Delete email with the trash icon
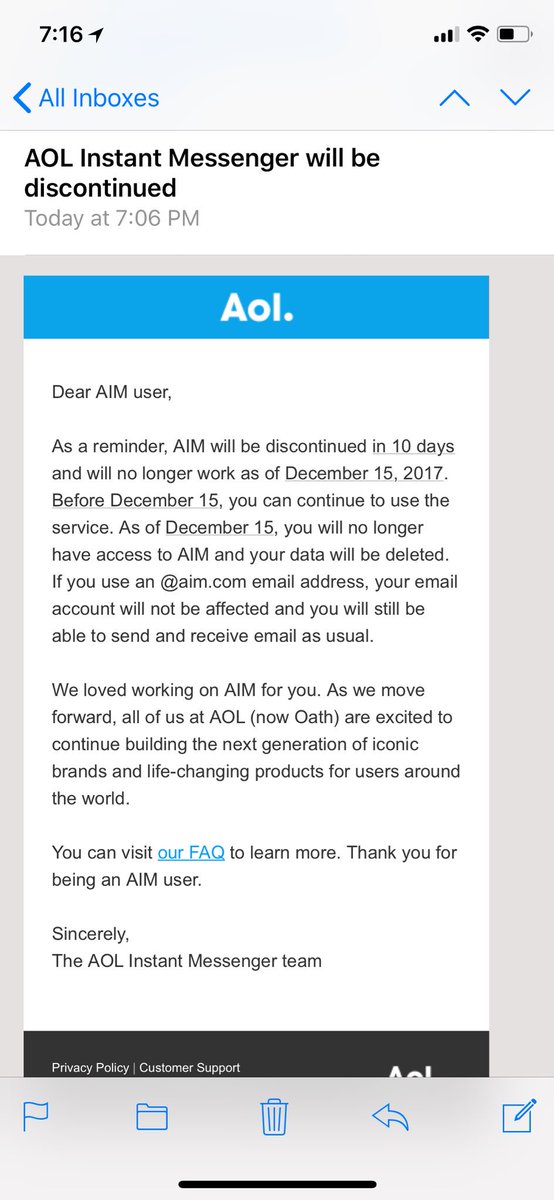554x1200 pixels. pos(274,1115)
